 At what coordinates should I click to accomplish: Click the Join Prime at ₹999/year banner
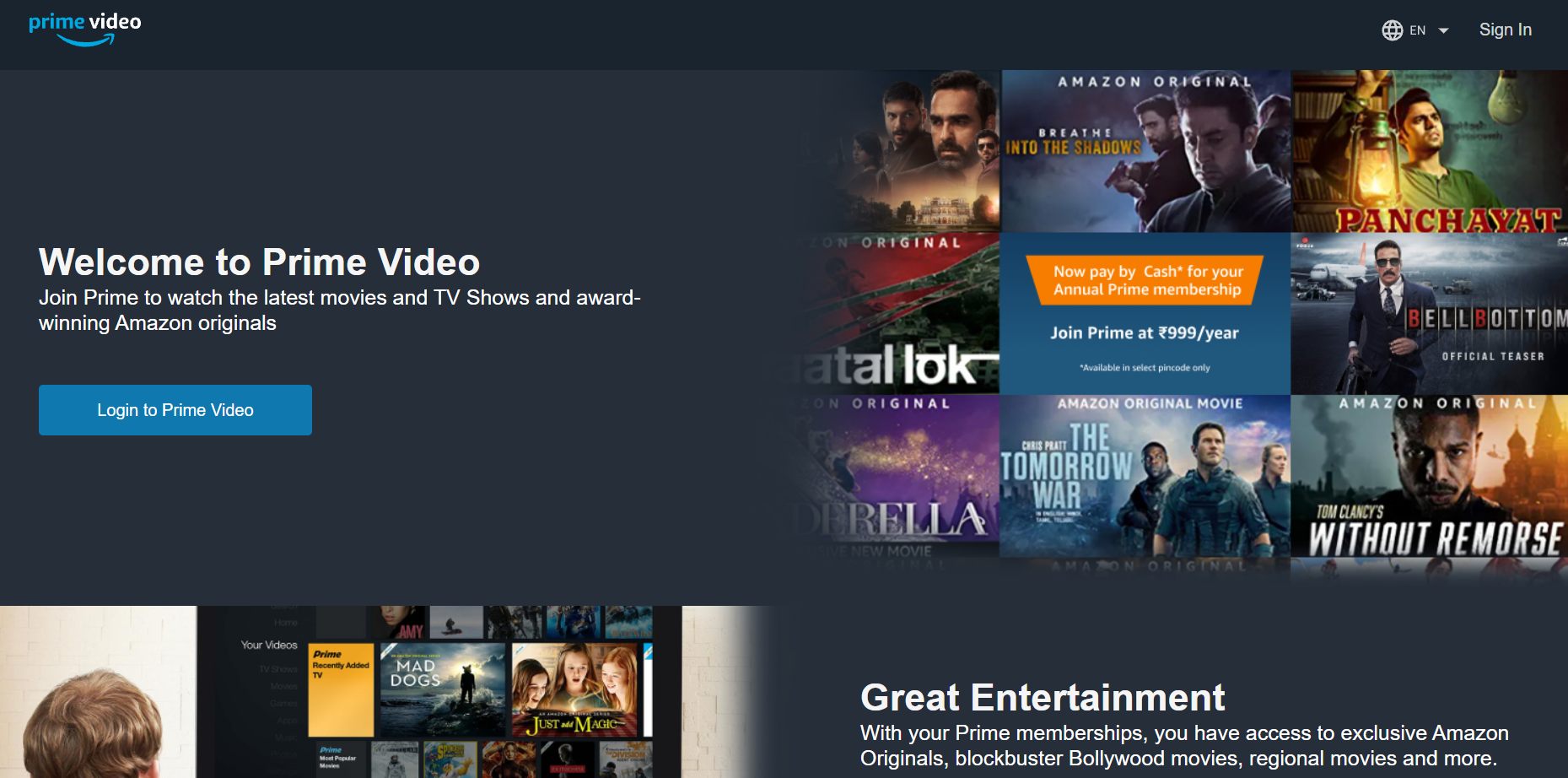point(1145,314)
